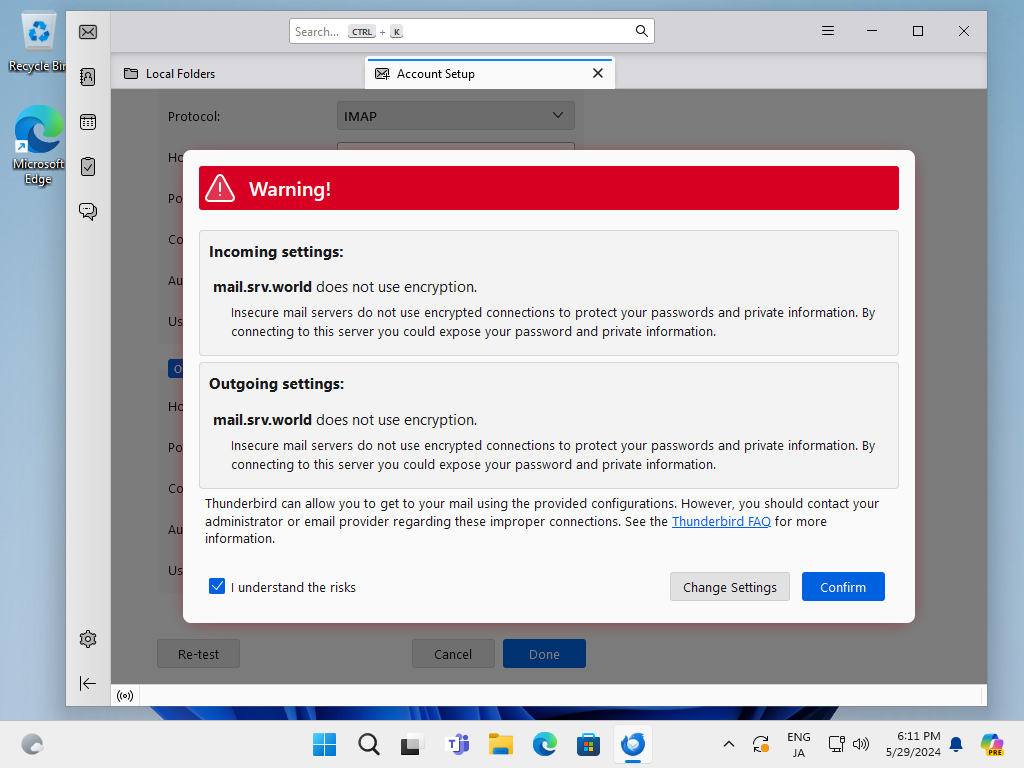Open the Thunderbird FAQ link
1024x768 pixels.
click(721, 521)
